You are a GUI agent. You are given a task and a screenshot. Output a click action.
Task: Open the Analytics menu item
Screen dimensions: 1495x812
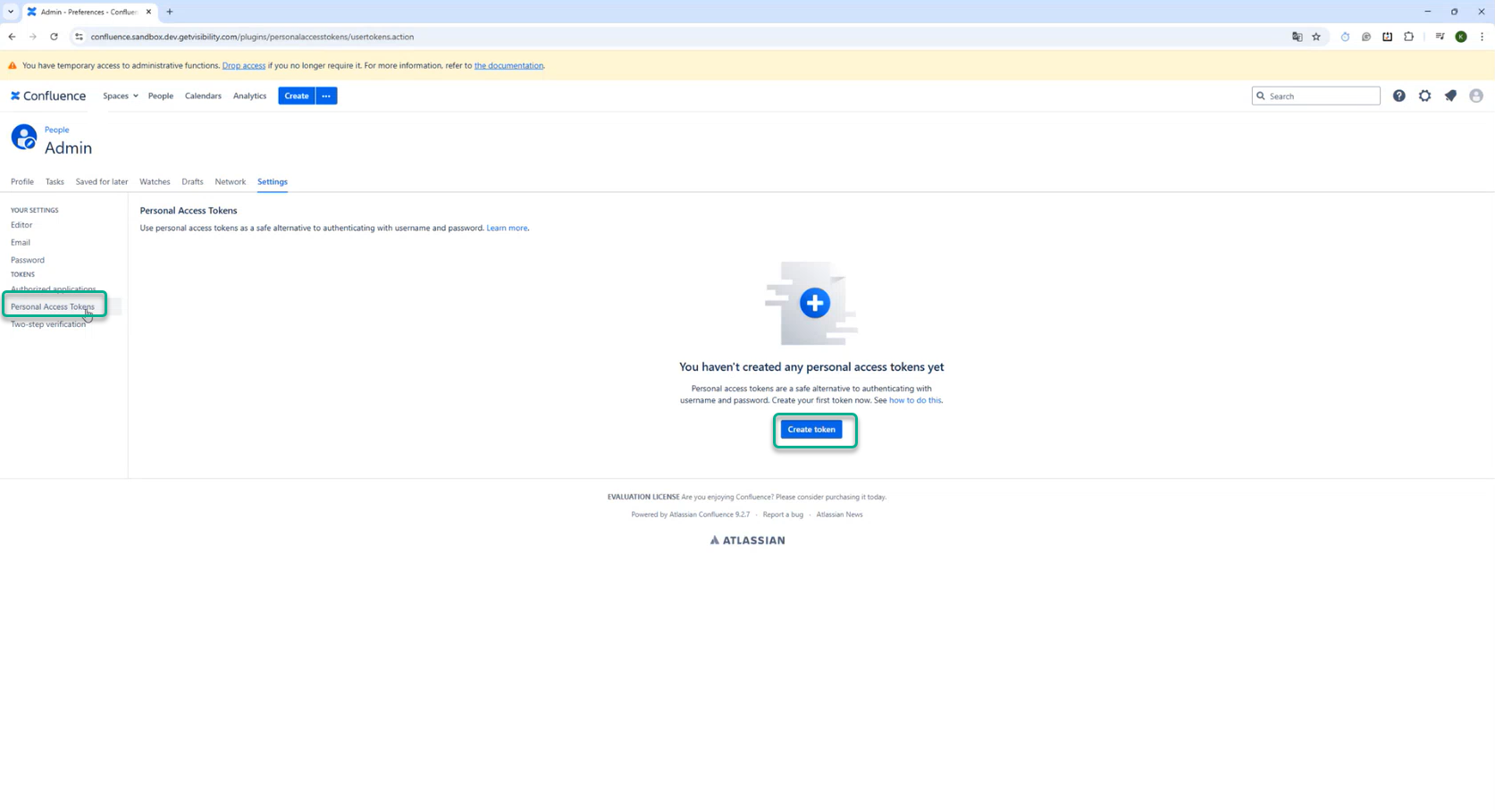[x=249, y=96]
